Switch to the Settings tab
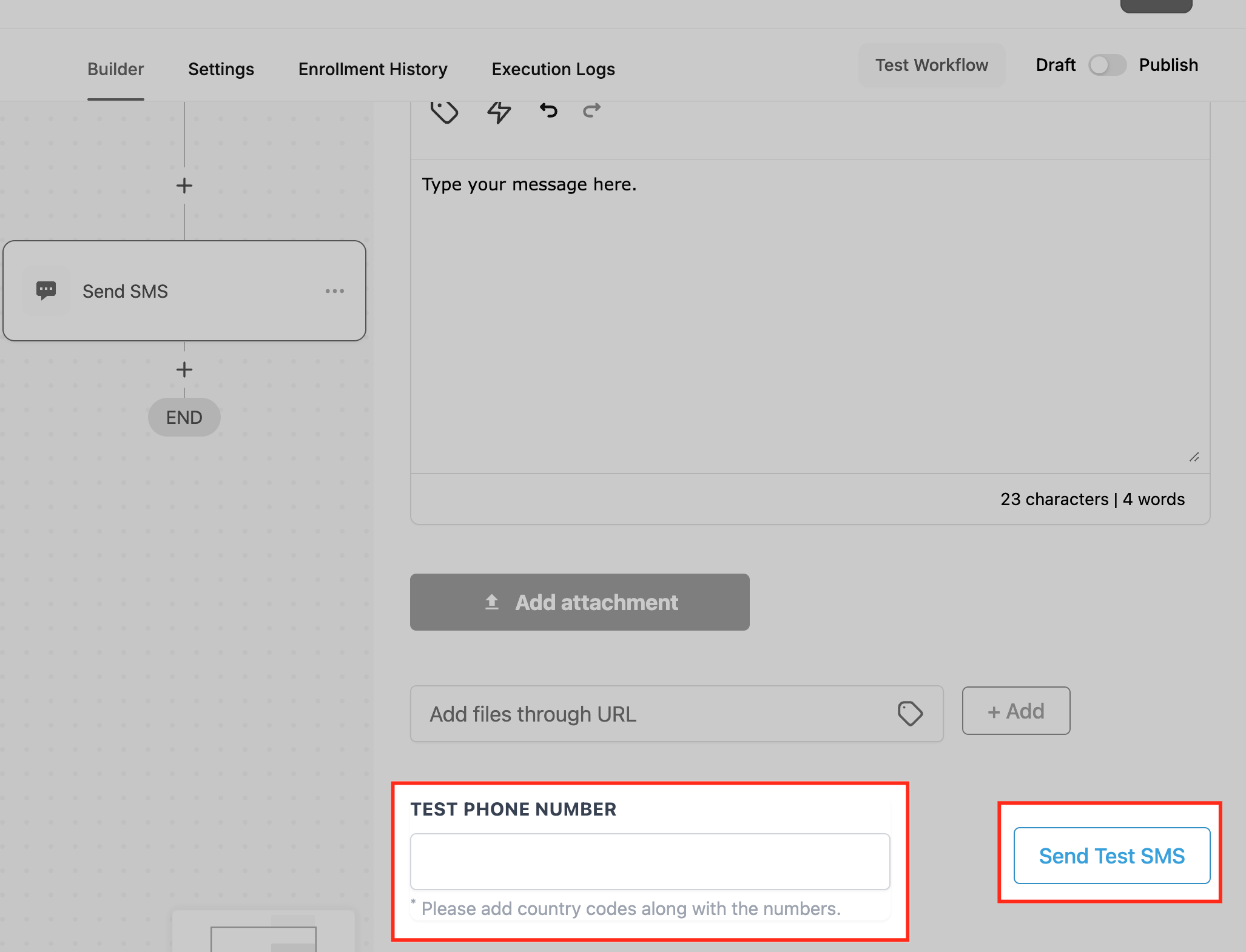 [x=221, y=69]
